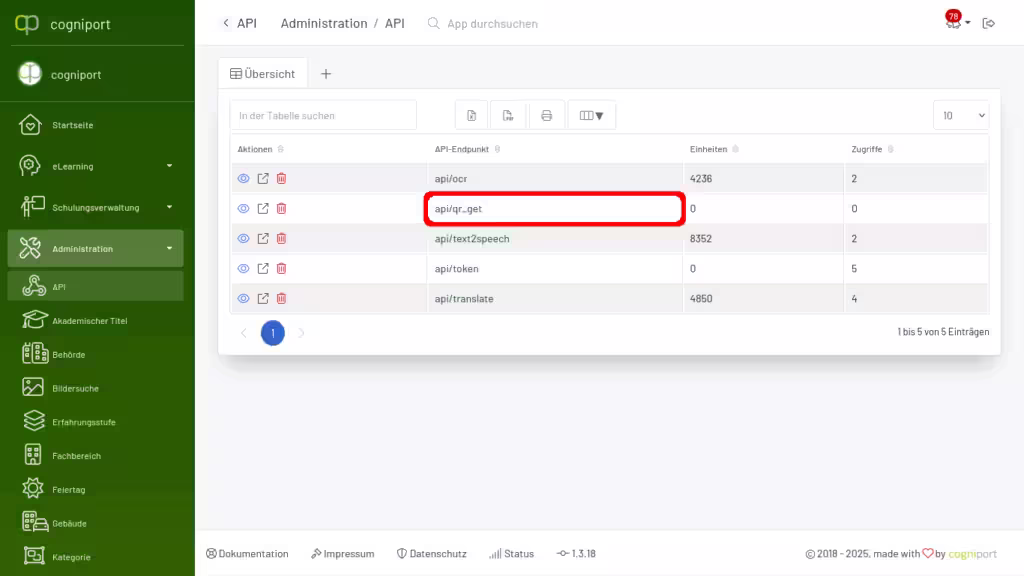
Task: Click the print table icon
Action: (x=546, y=116)
